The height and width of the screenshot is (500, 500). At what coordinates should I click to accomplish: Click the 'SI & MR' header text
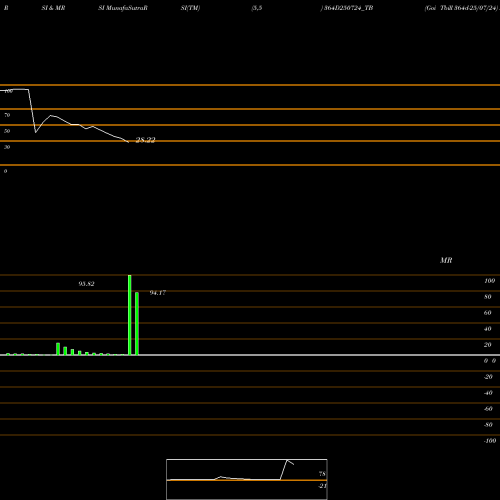click(53, 8)
